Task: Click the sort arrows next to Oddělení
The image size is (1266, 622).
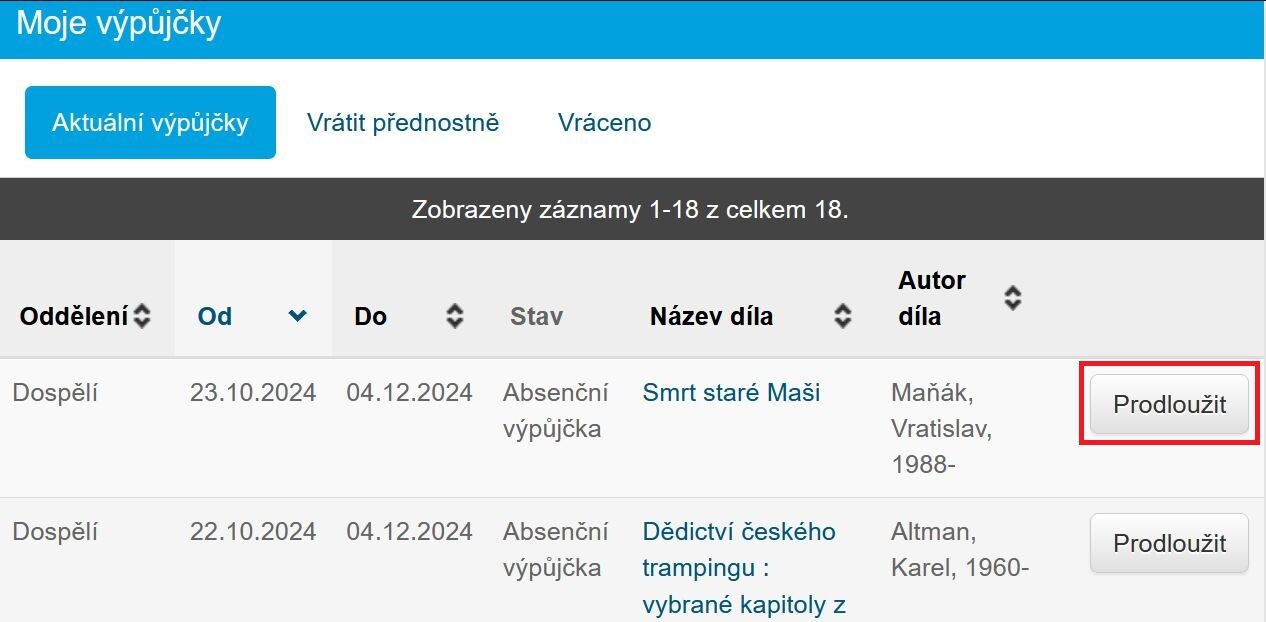Action: [x=142, y=317]
